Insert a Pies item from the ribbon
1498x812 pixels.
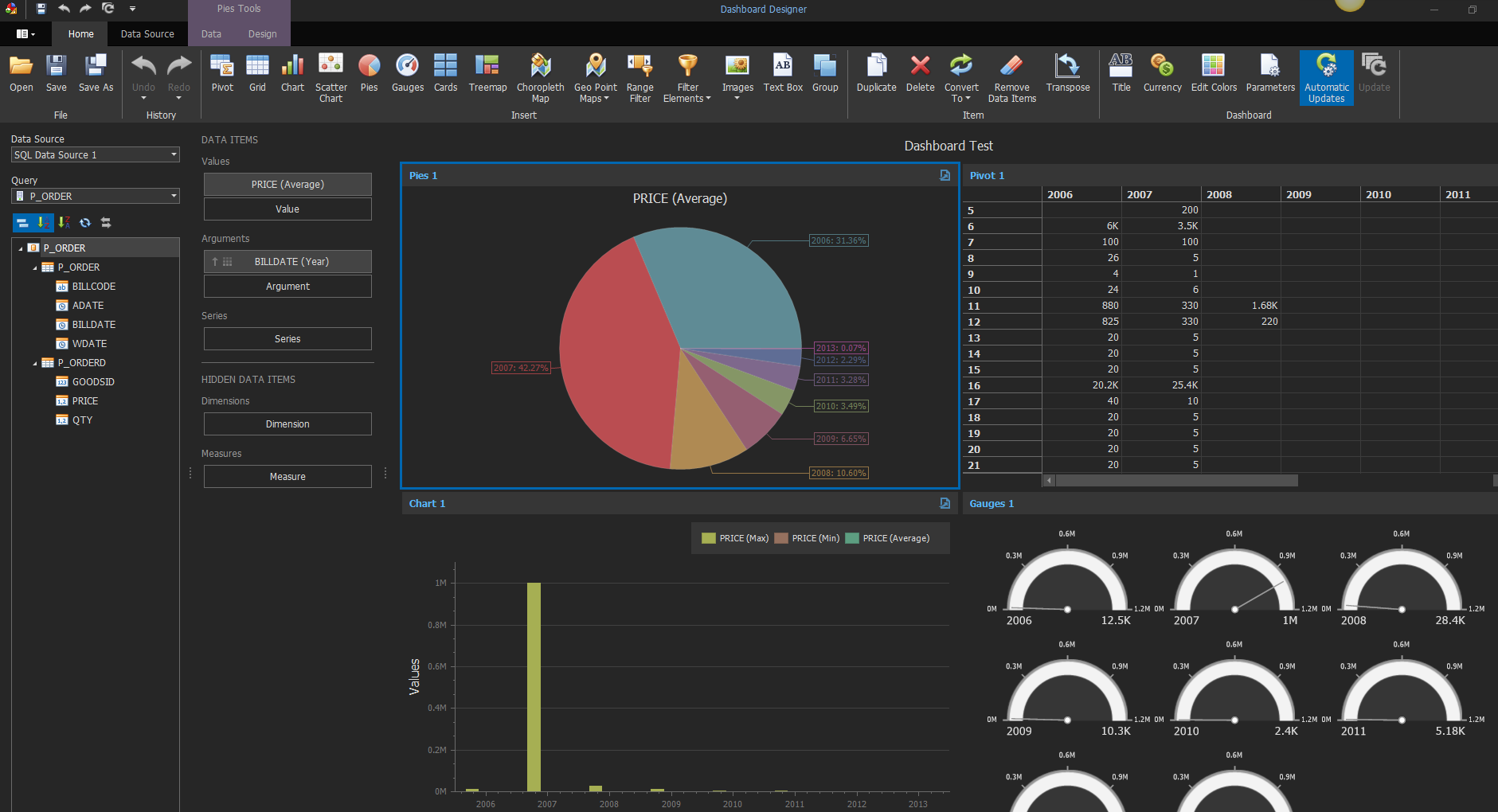pos(369,73)
